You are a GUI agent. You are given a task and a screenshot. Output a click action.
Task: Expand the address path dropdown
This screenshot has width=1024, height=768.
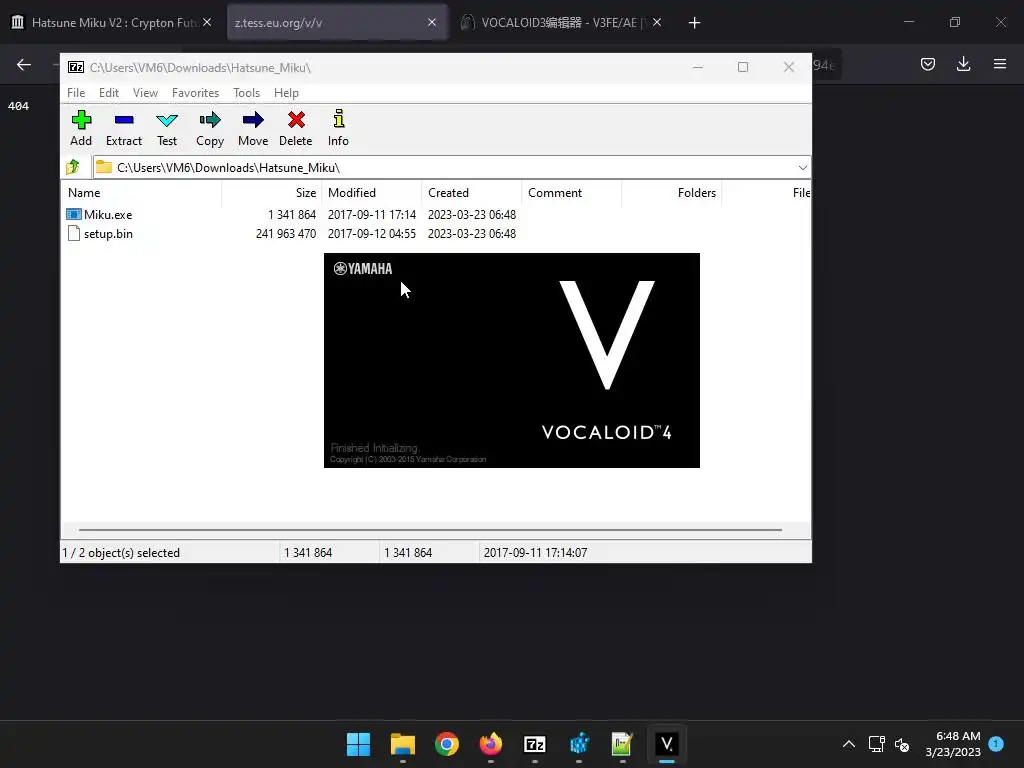click(x=803, y=168)
